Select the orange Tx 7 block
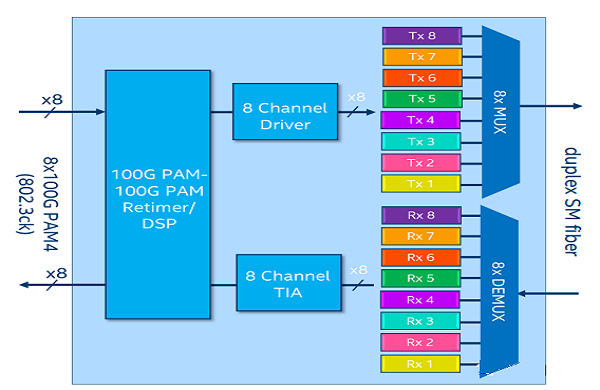Screen dimensions: 600x390 (422, 57)
